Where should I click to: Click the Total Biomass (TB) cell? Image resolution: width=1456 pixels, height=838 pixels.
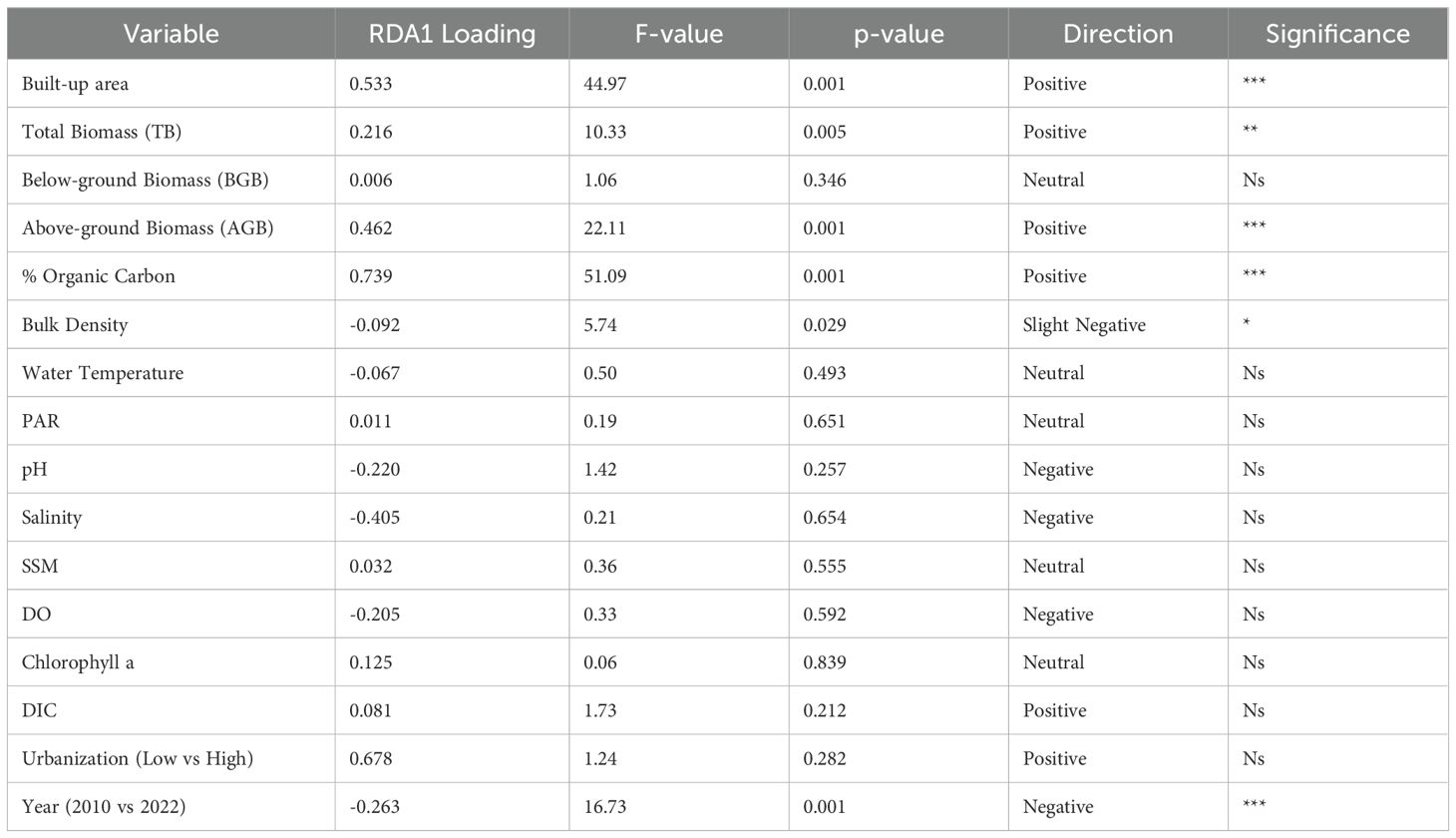102,132
